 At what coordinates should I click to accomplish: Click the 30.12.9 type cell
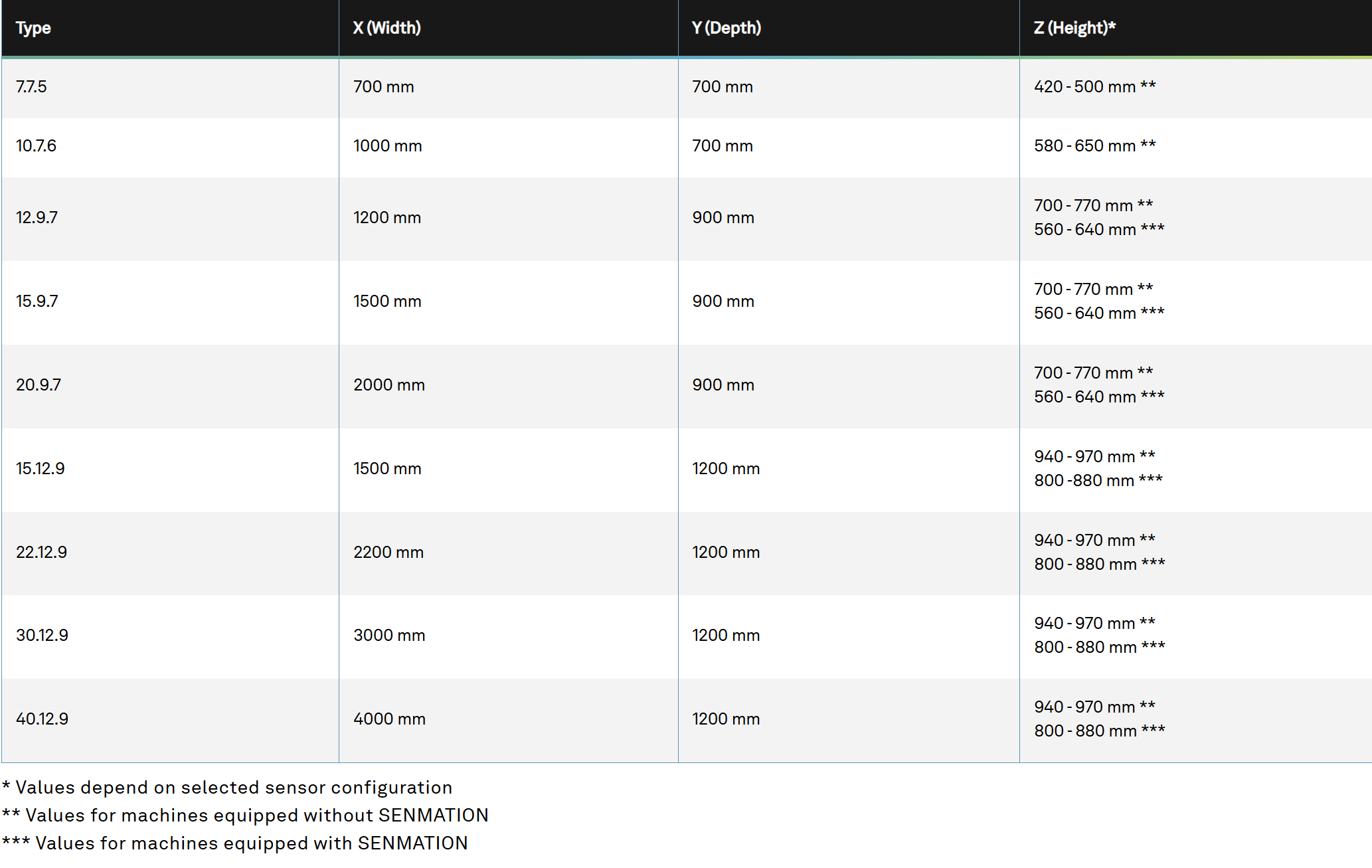click(x=170, y=637)
